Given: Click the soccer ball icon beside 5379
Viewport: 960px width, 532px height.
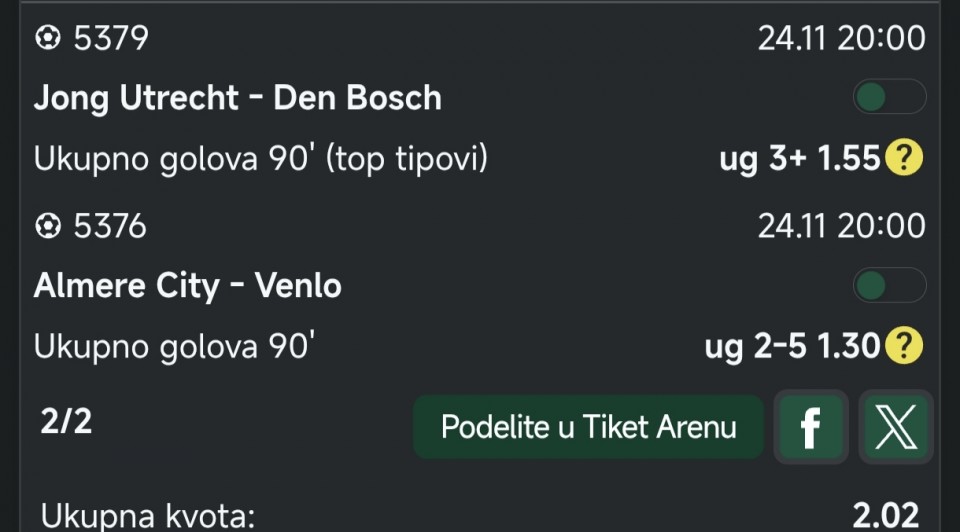Looking at the screenshot, I should coord(47,39).
